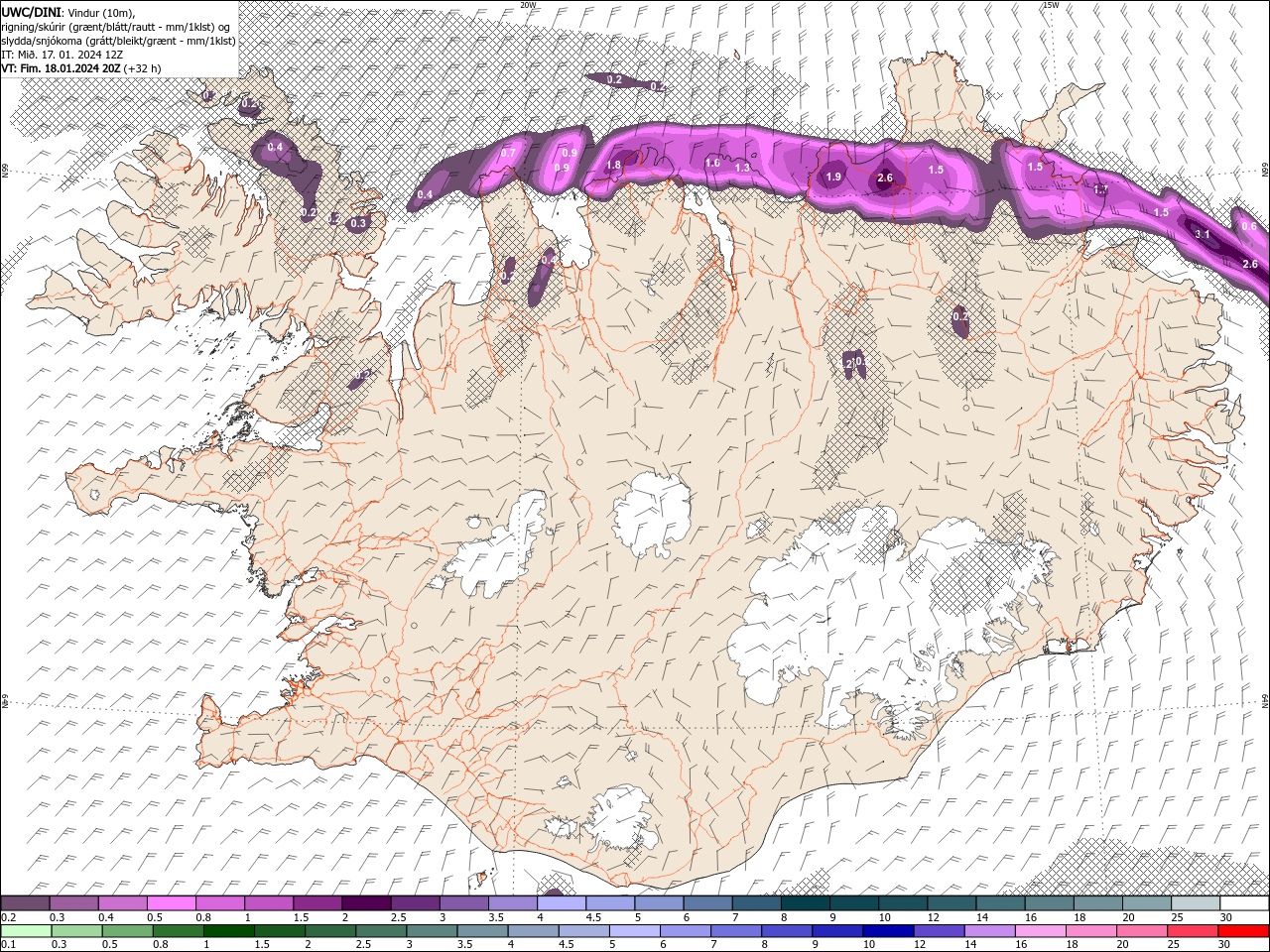Click the 0.2 label in the snow legend
Viewport: 1270px width, 952px height.
(8, 917)
